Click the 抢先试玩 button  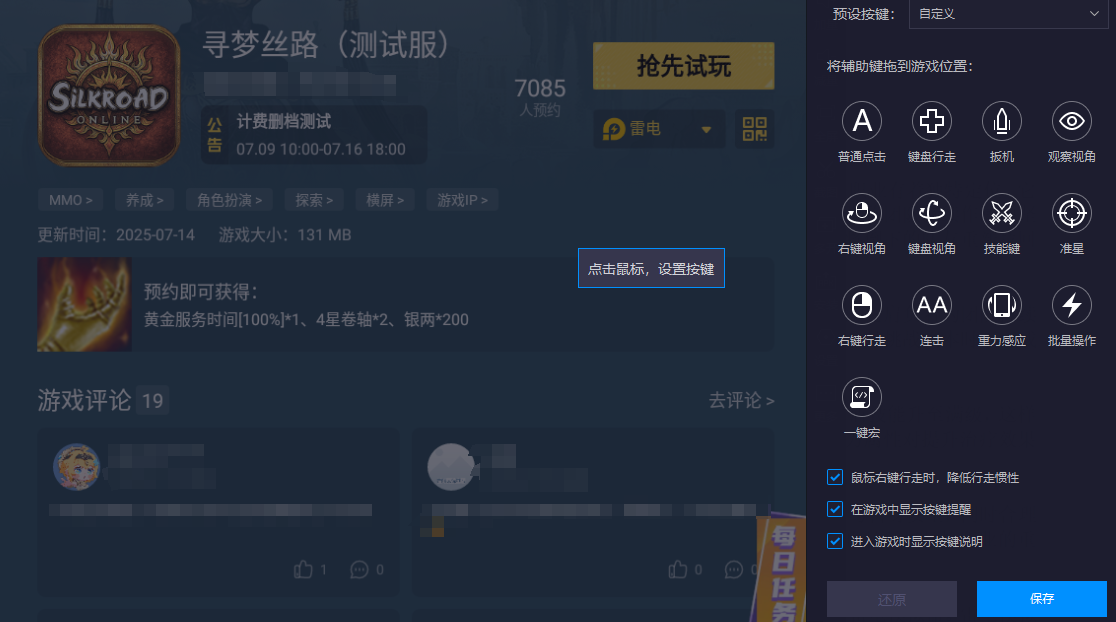tap(683, 66)
